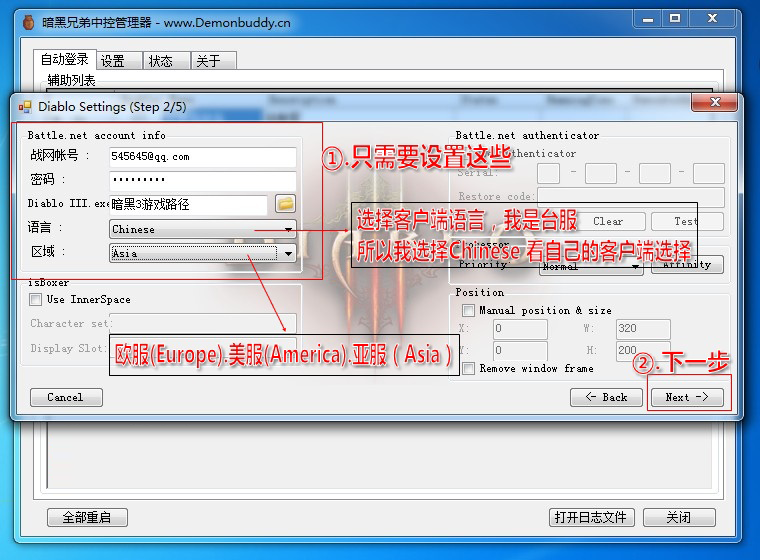The width and height of the screenshot is (760, 560).
Task: Switch to the 设置 tab
Action: [114, 61]
